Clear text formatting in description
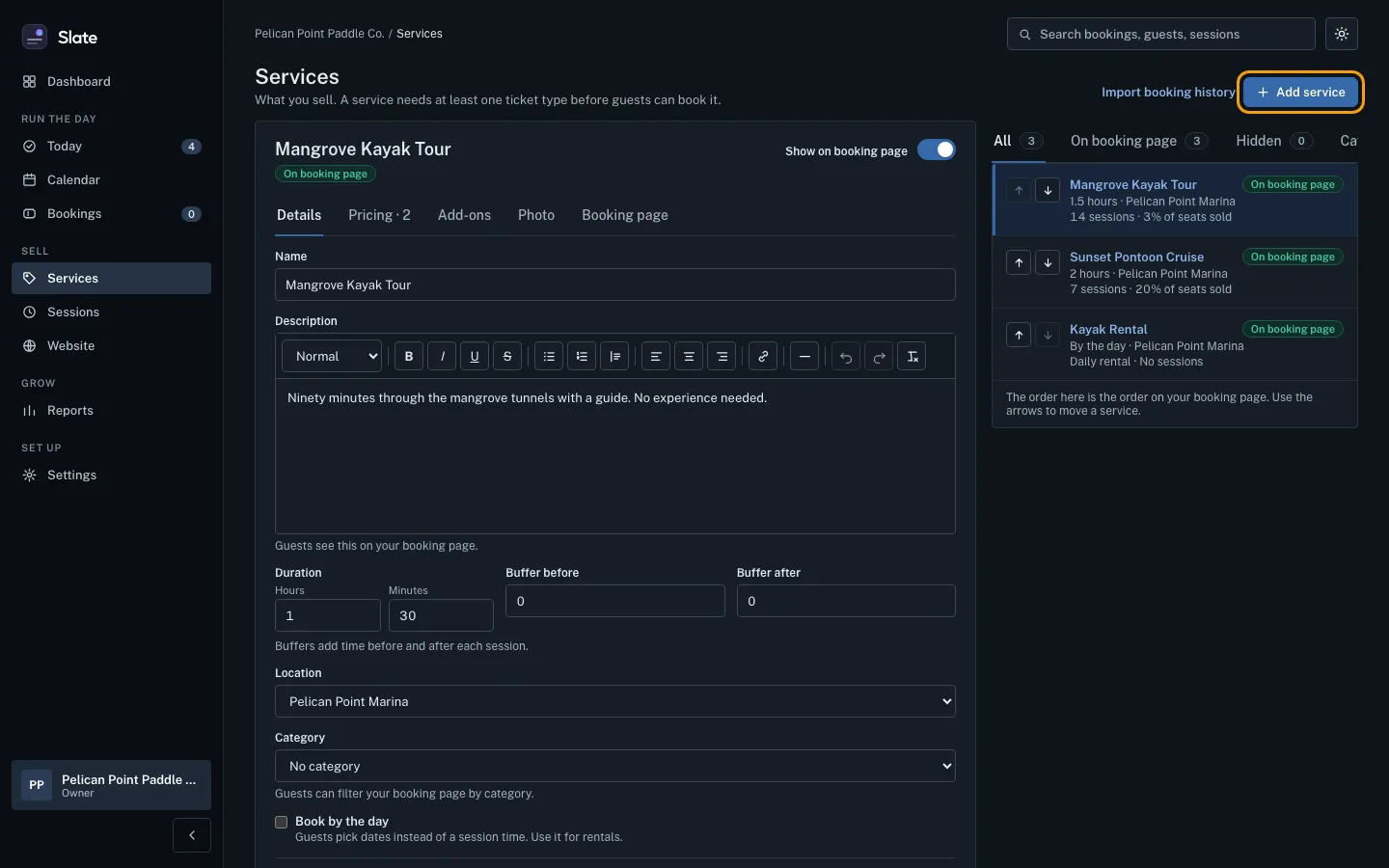1389x868 pixels. (912, 356)
